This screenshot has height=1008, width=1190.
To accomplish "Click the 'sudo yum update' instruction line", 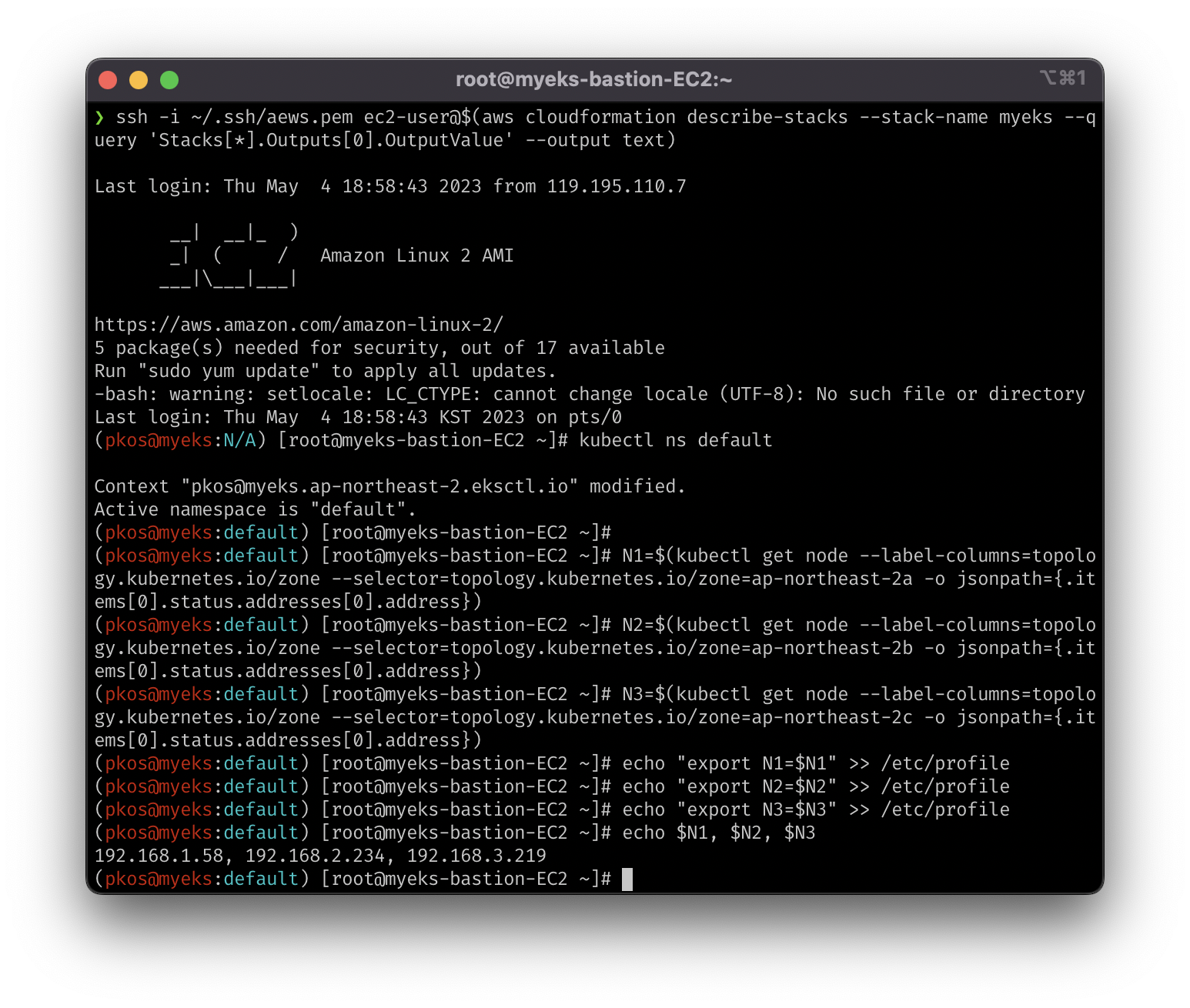I will click(x=325, y=371).
